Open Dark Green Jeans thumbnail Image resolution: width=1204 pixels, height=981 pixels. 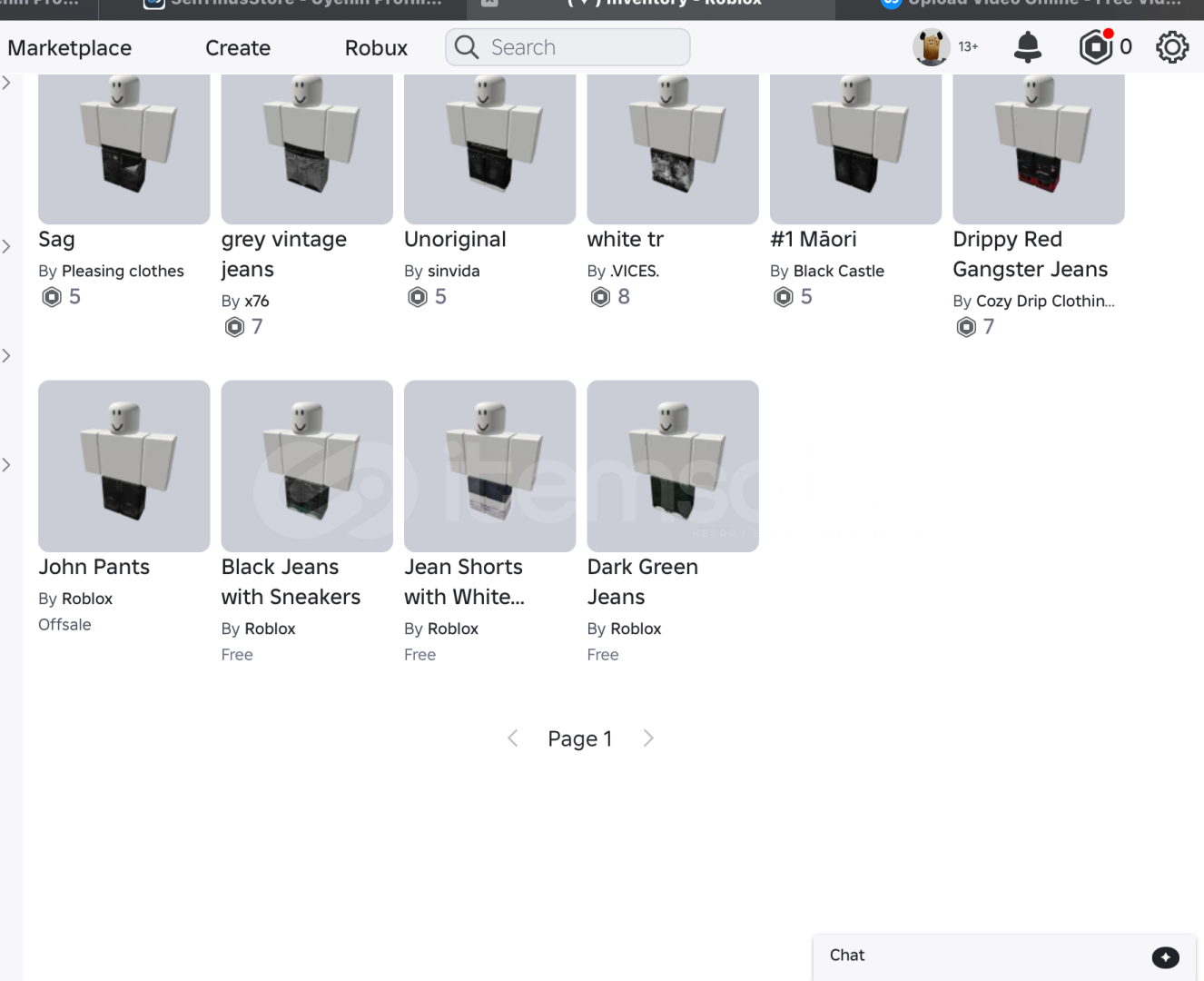pyautogui.click(x=673, y=466)
